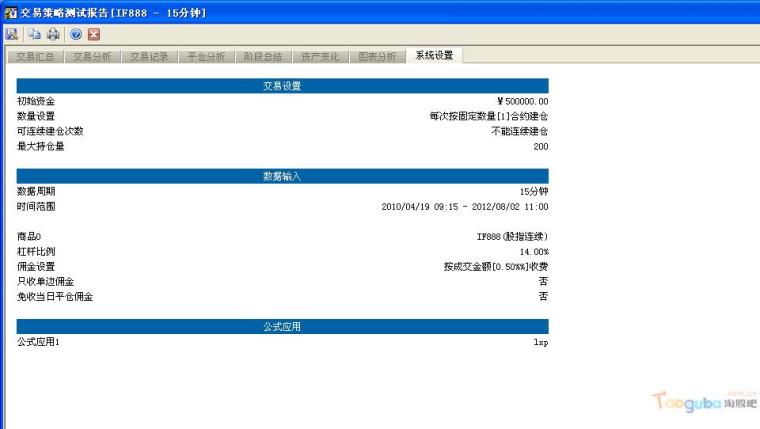
Task: Click the 时间范围 date range value
Action: 465,206
